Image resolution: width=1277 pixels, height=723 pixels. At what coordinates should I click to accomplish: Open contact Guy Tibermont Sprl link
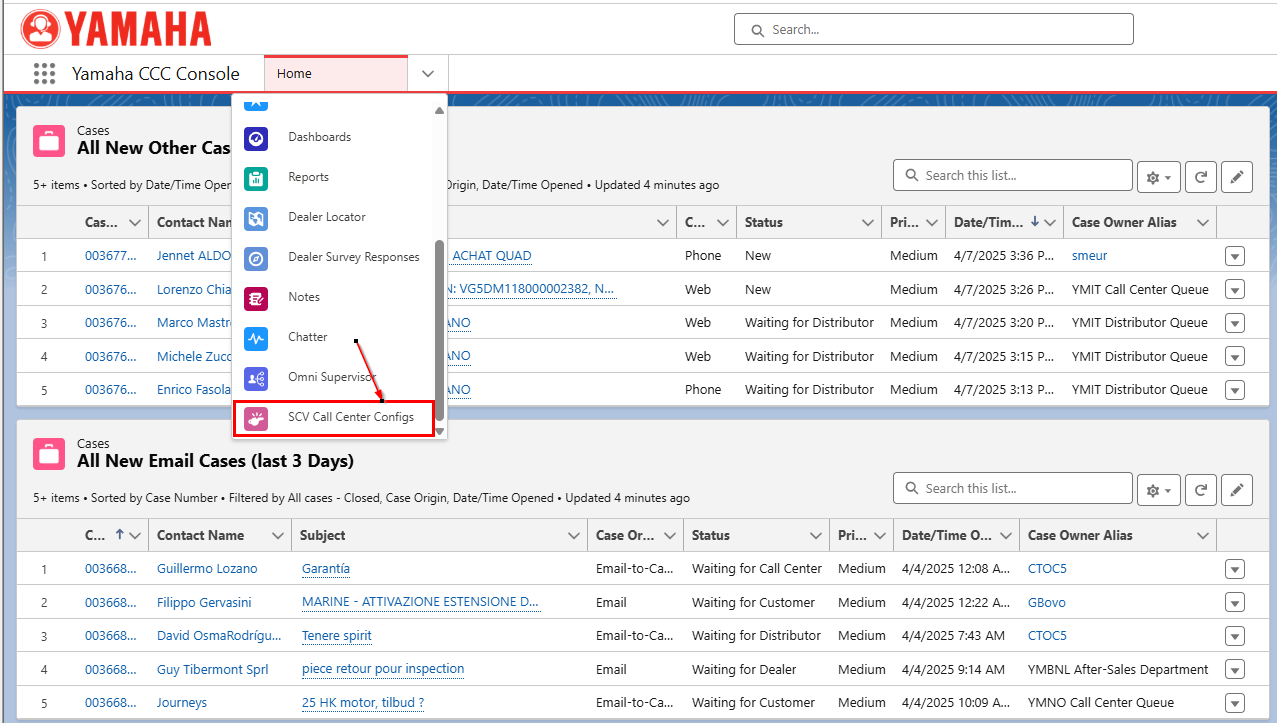[213, 668]
